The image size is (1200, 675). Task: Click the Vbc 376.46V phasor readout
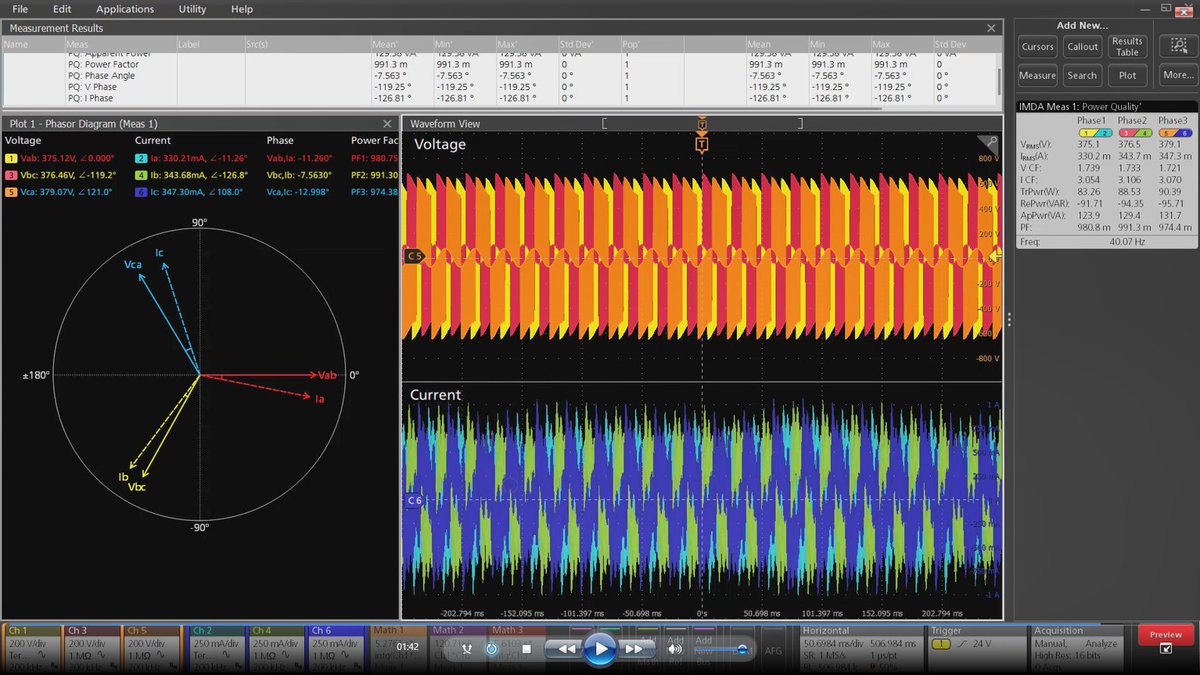coord(68,175)
